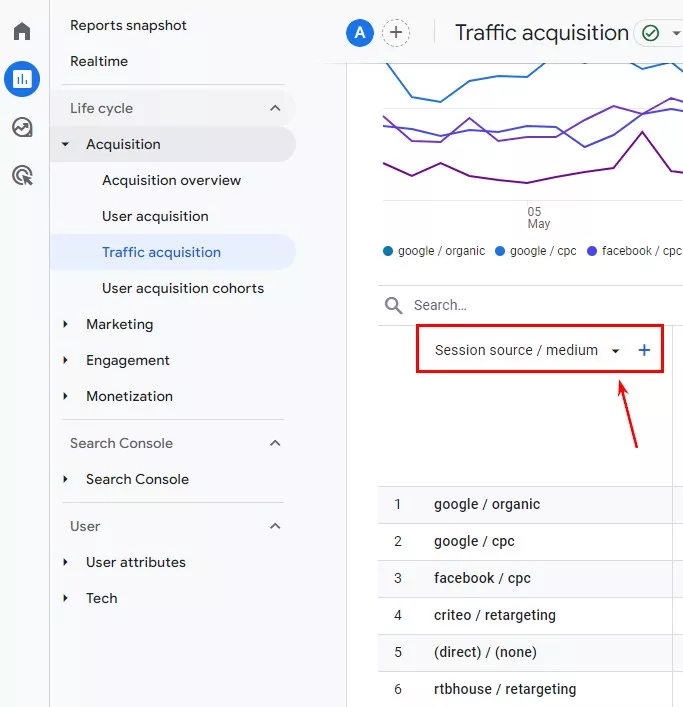
Task: Open the Advertising target cursor icon
Action: [22, 175]
